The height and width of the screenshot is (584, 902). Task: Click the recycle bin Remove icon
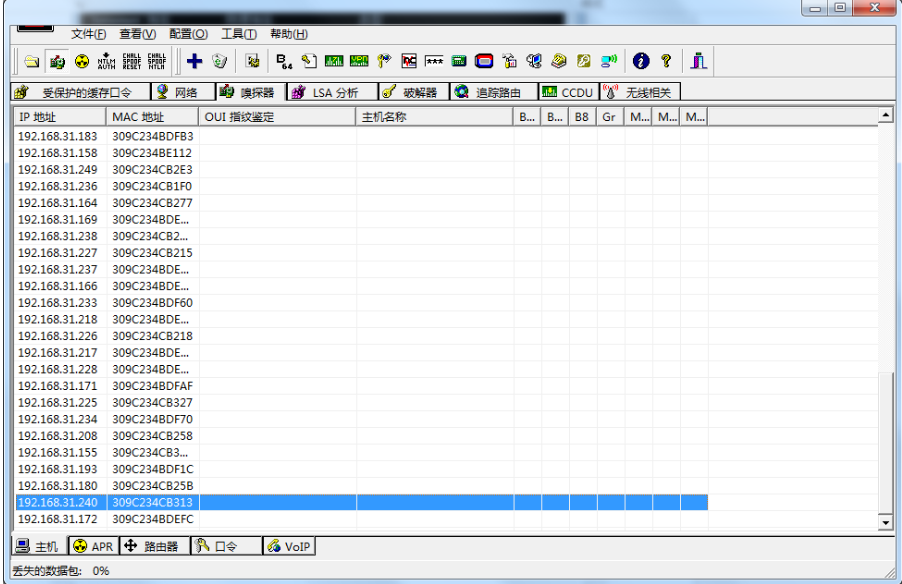click(220, 61)
